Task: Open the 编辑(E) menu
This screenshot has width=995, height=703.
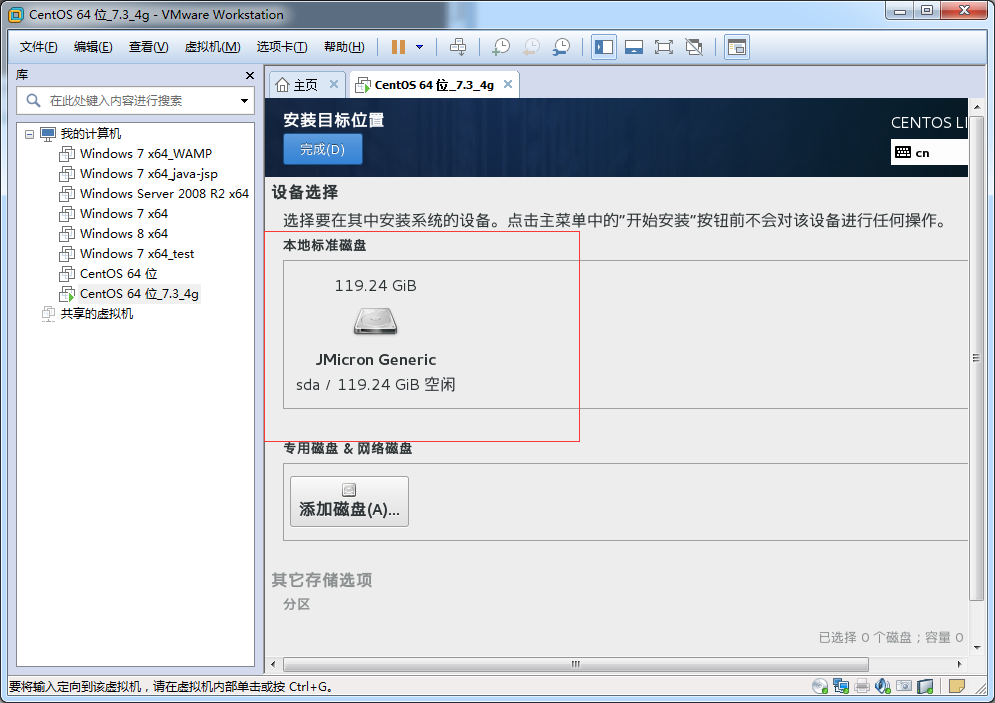Action: 93,47
